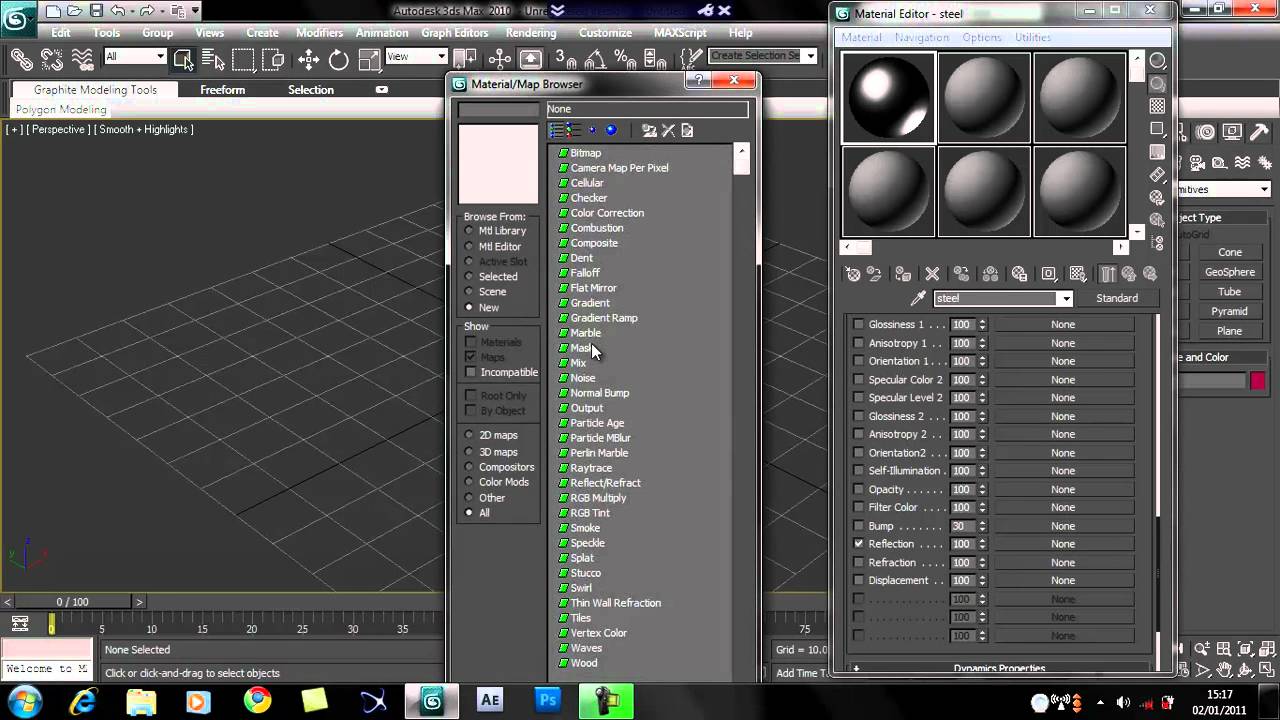Click the Pyramid primitive button

click(1229, 311)
